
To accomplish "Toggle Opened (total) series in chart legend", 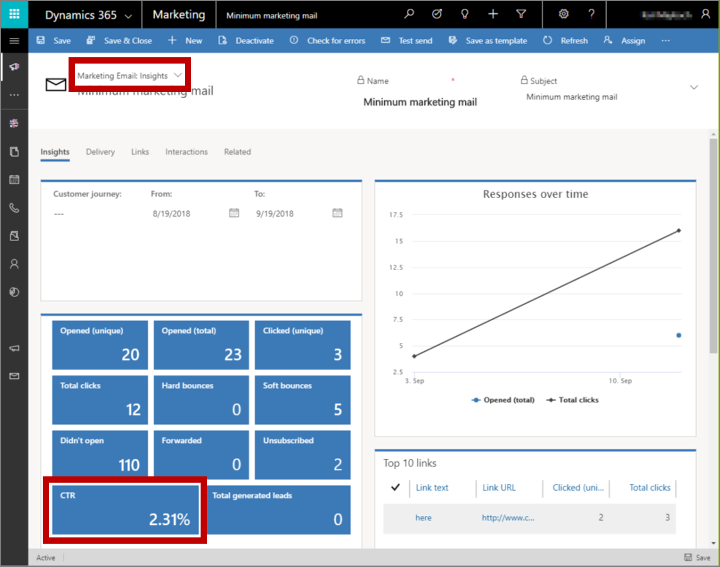I will click(503, 399).
